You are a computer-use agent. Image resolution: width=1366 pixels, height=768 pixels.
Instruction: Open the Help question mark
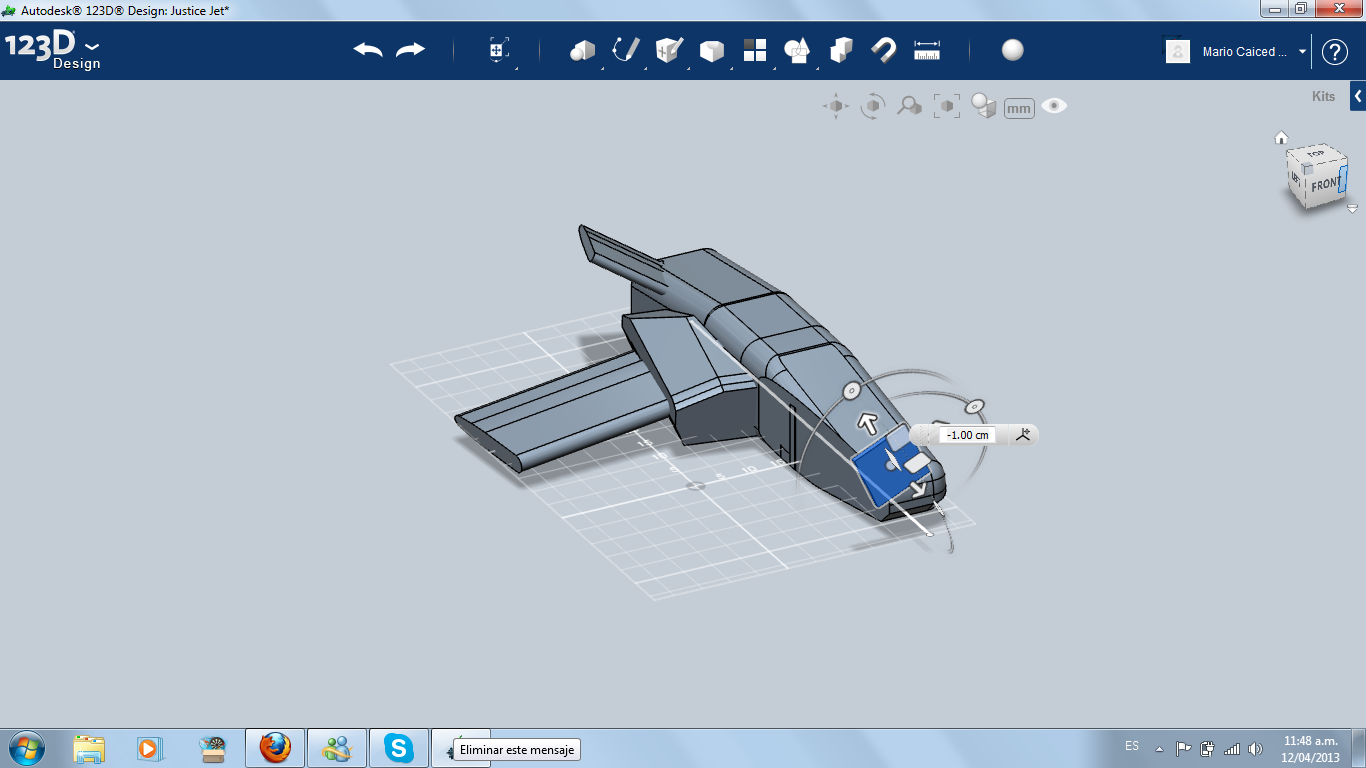click(1335, 52)
